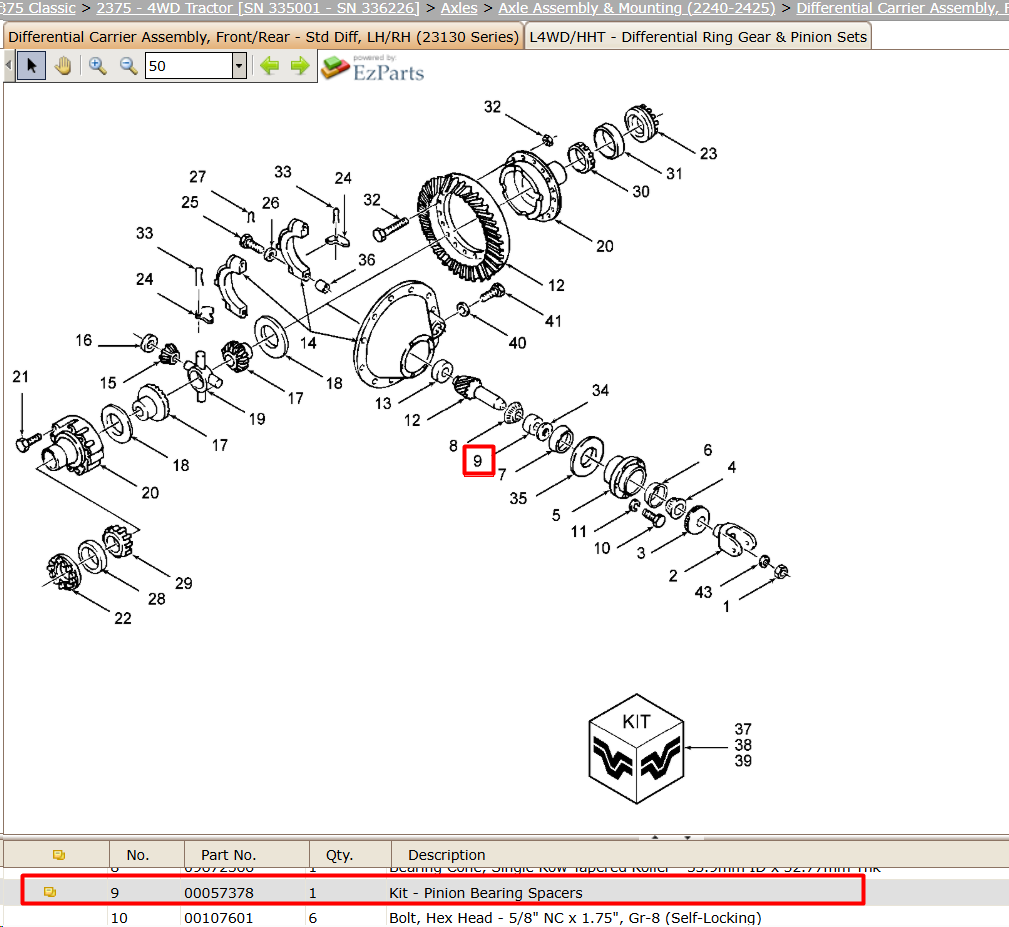
Task: Activate the hand pan tool
Action: coord(63,66)
